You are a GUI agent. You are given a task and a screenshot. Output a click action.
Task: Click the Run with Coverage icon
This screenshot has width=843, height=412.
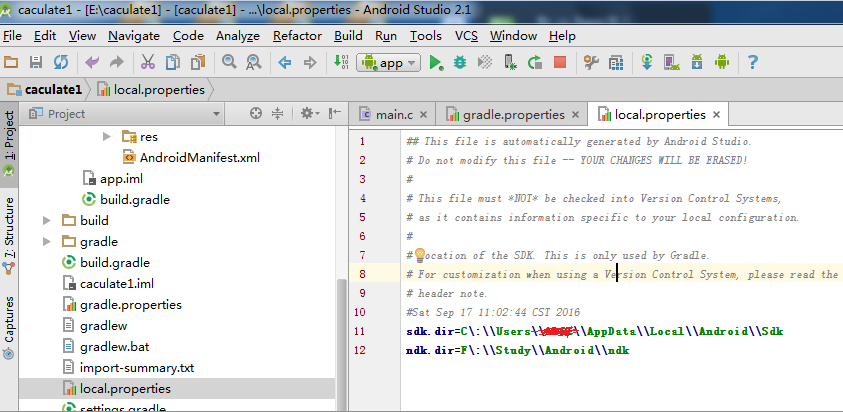point(485,62)
